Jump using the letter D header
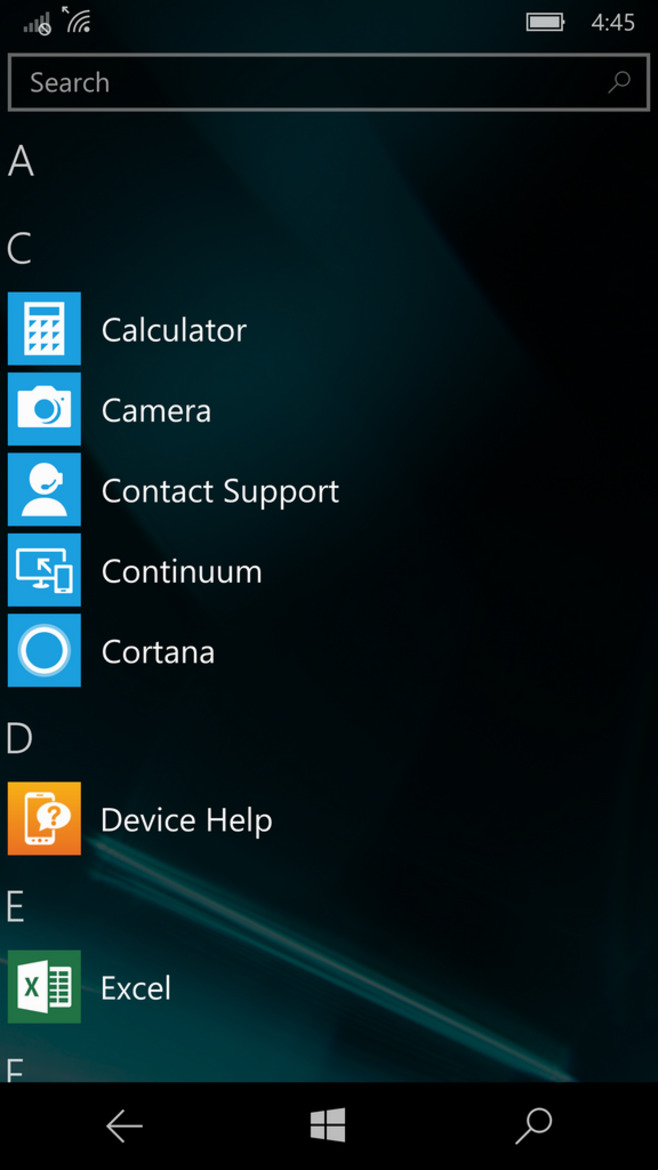The image size is (658, 1170). 19,739
